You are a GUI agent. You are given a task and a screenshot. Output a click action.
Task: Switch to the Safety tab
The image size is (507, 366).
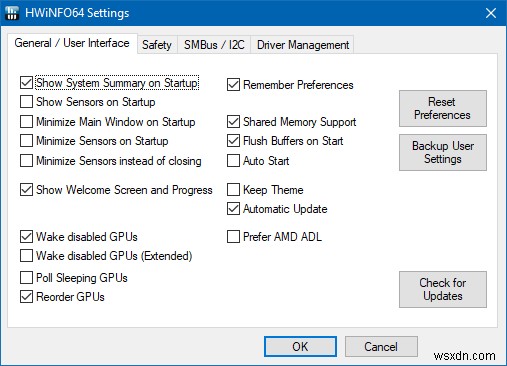coord(157,45)
